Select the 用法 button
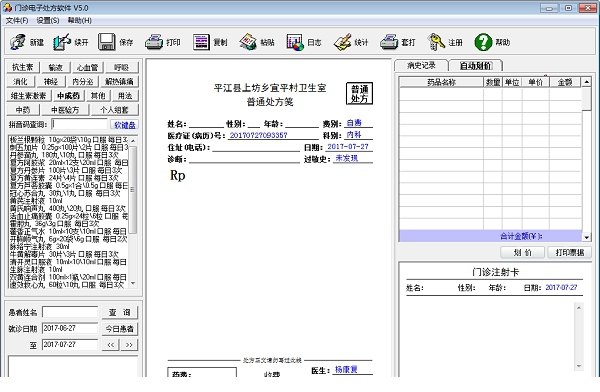This screenshot has height=392, width=600. click(125, 96)
